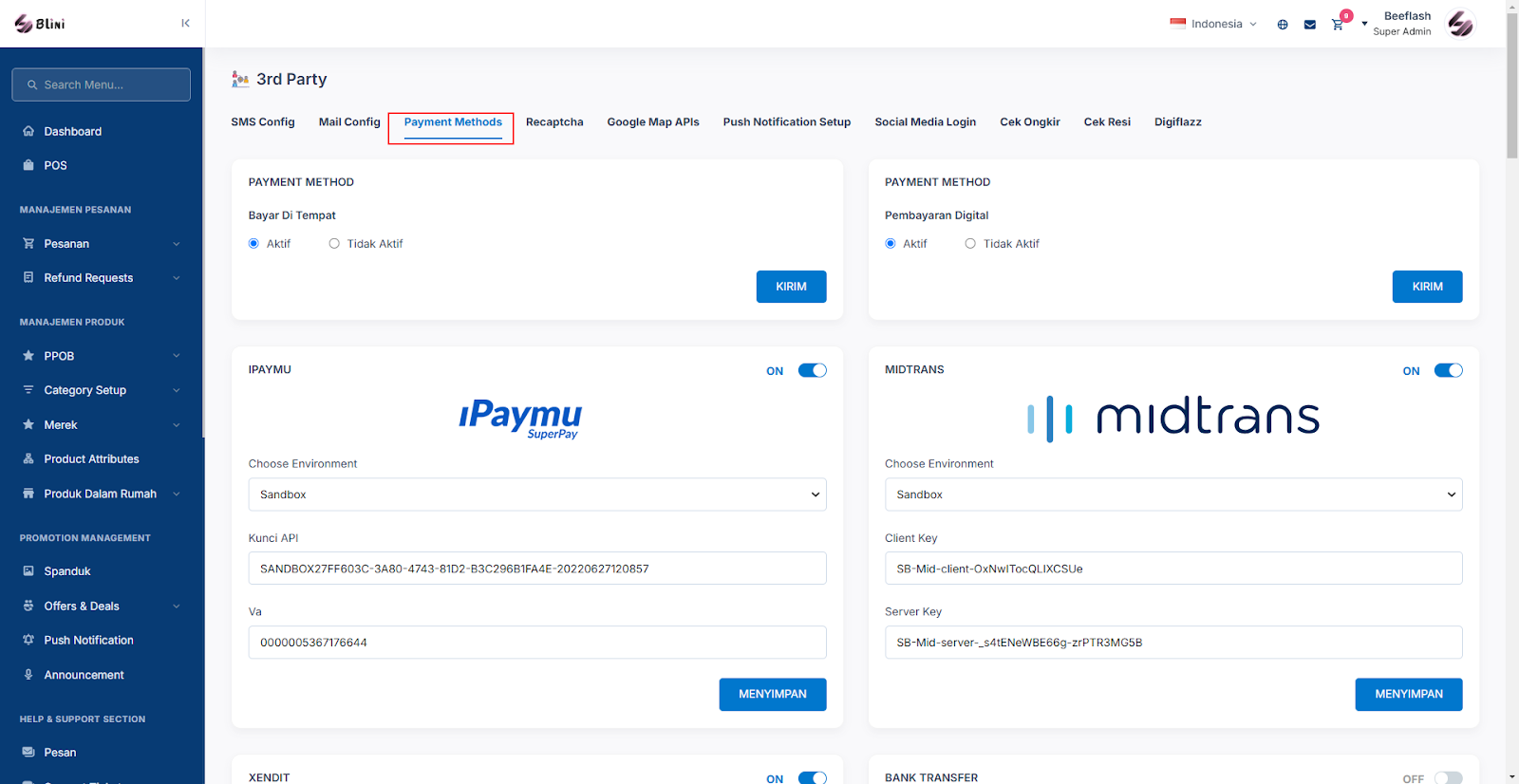Collapse sidebar with the arrow icon

pyautogui.click(x=185, y=23)
